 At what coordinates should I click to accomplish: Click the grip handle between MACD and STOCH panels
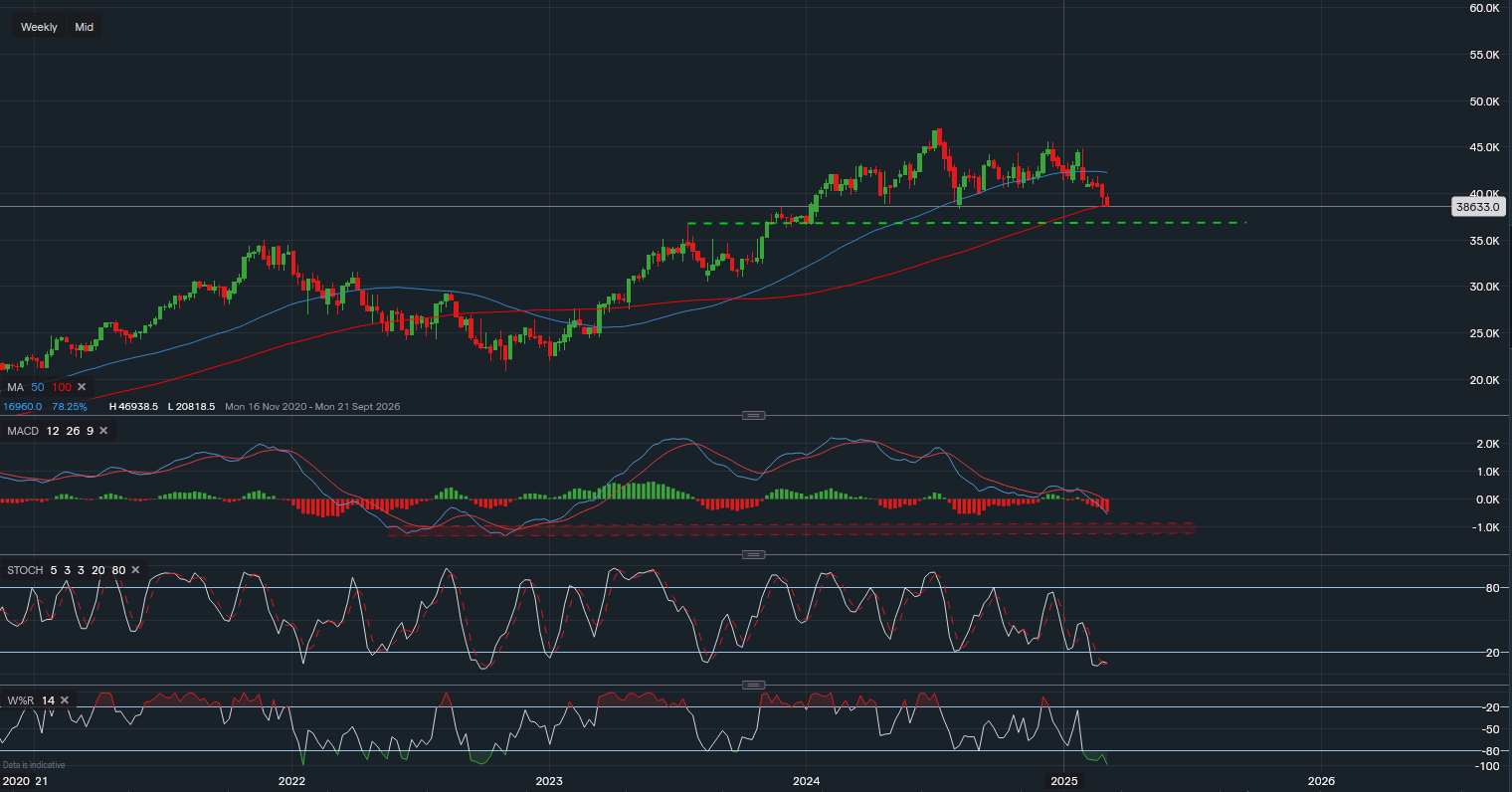pos(753,554)
